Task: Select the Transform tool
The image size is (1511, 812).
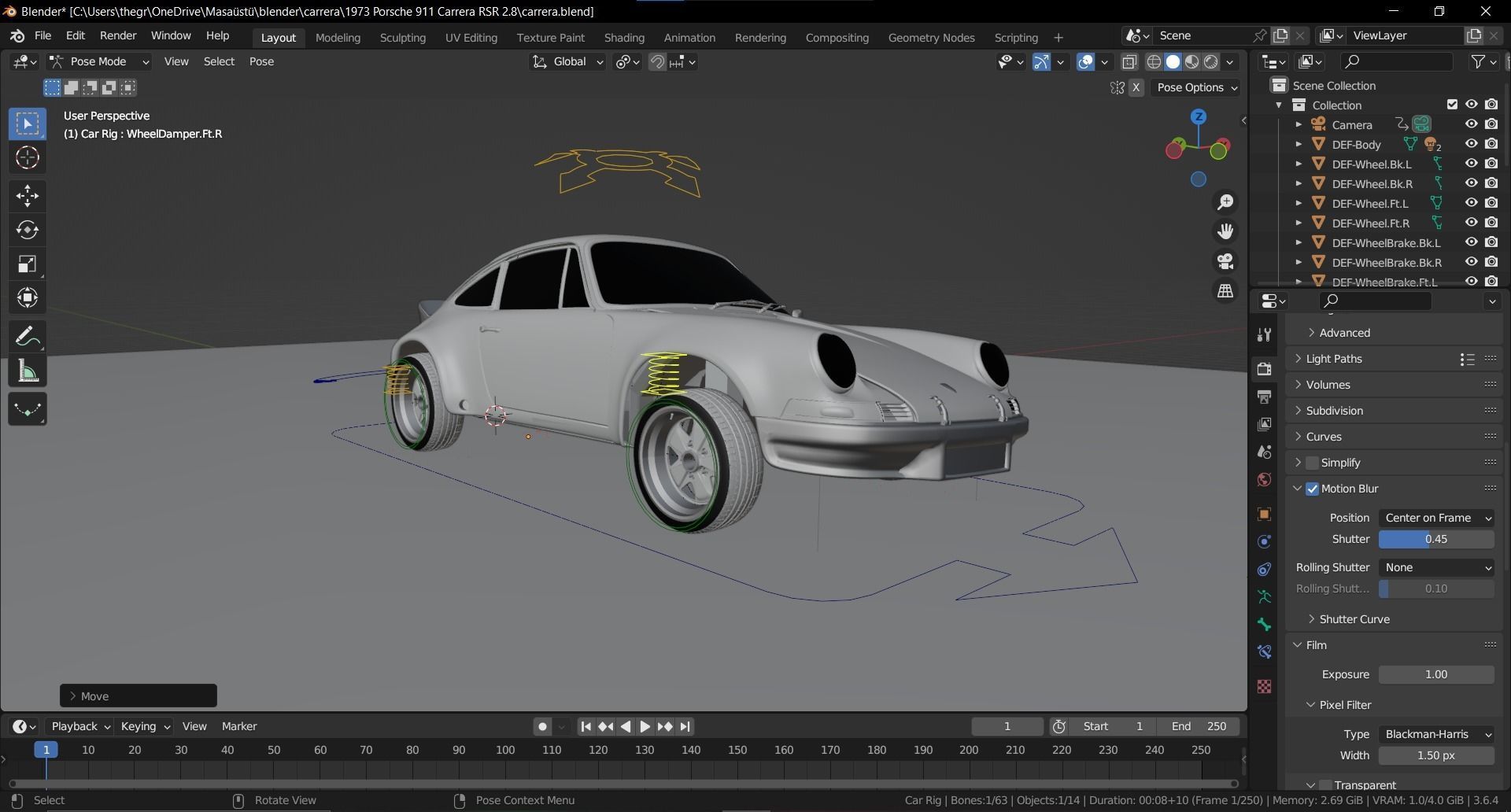Action: [28, 297]
